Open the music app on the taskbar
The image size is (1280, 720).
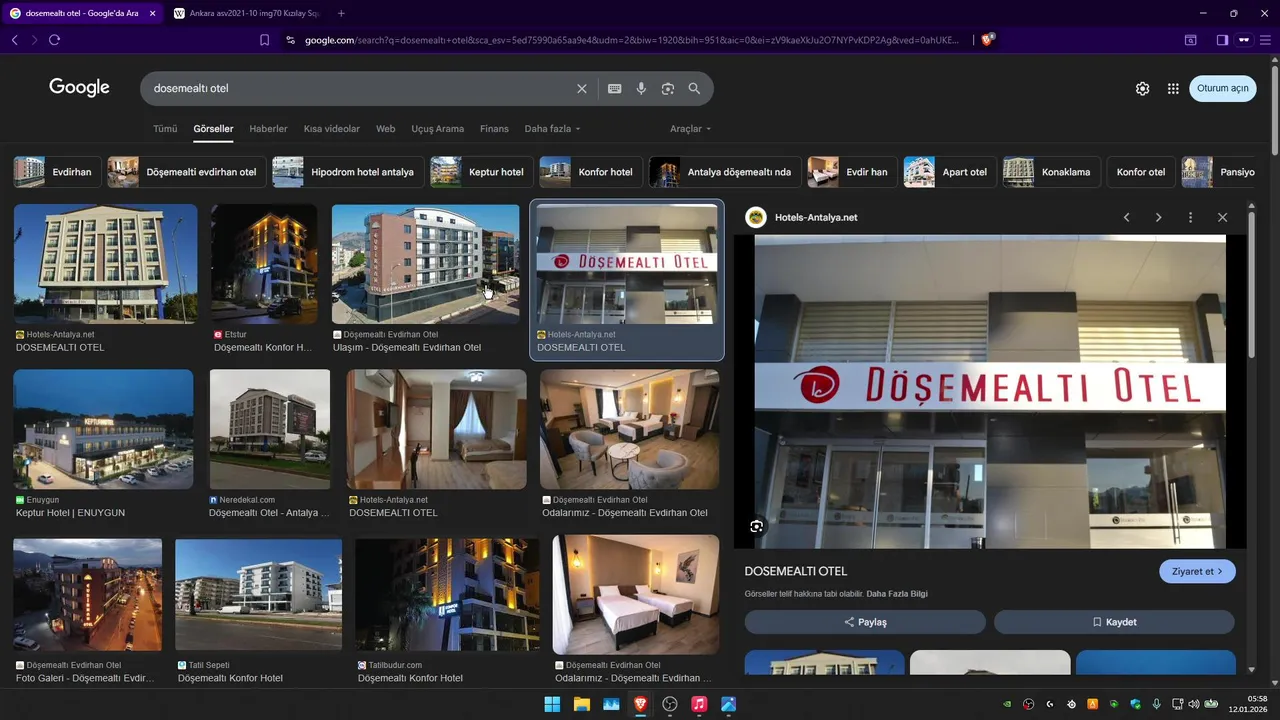tap(699, 704)
